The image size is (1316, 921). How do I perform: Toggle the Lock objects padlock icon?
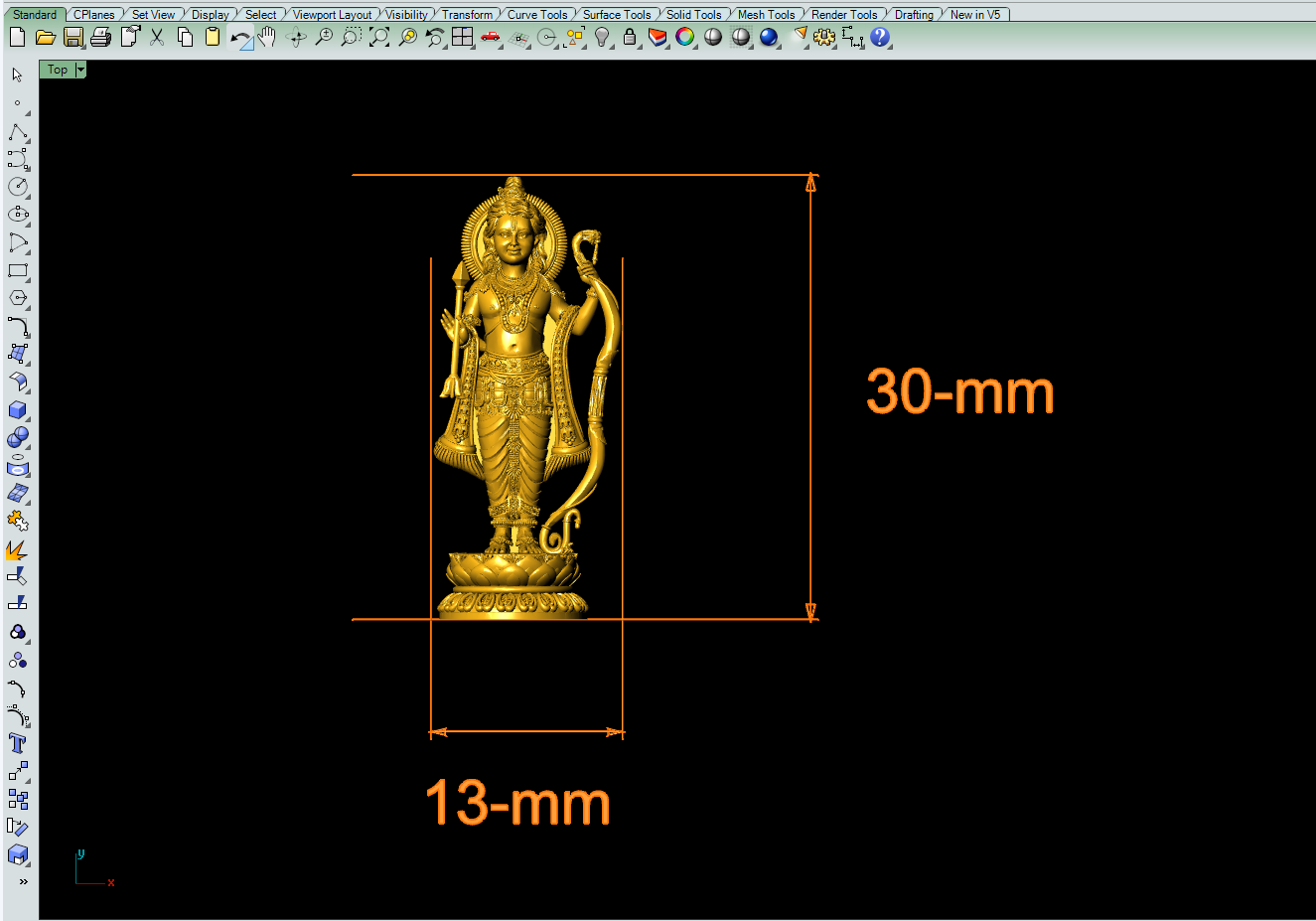[x=630, y=38]
